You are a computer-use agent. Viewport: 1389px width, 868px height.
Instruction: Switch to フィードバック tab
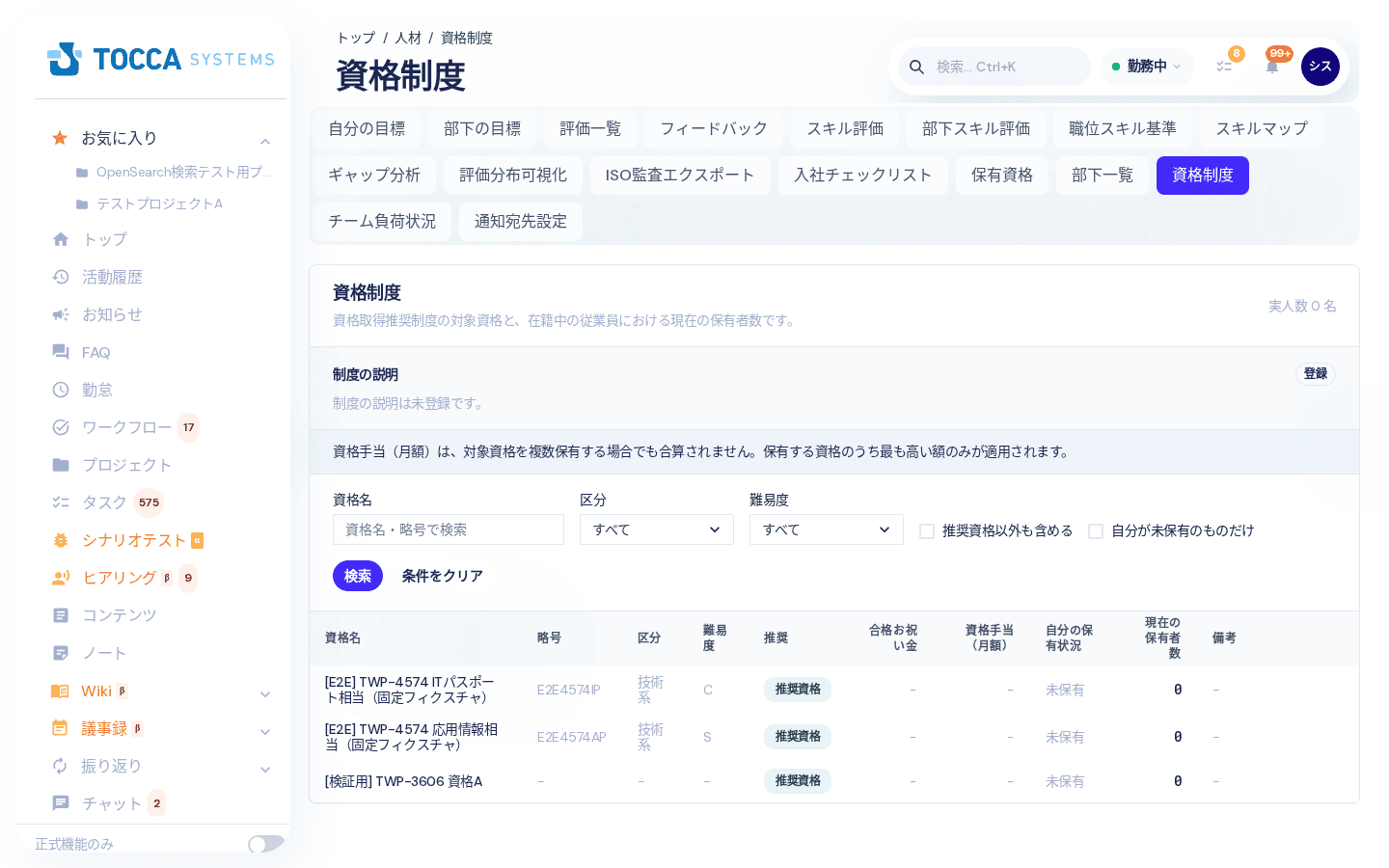[714, 129]
